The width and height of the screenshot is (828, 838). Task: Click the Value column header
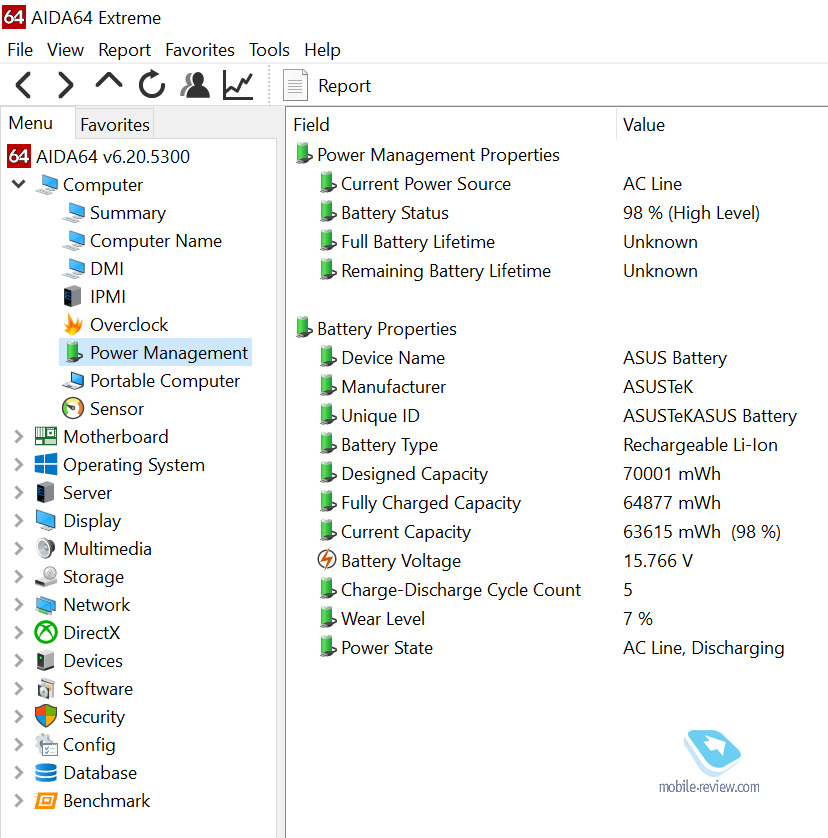point(644,125)
